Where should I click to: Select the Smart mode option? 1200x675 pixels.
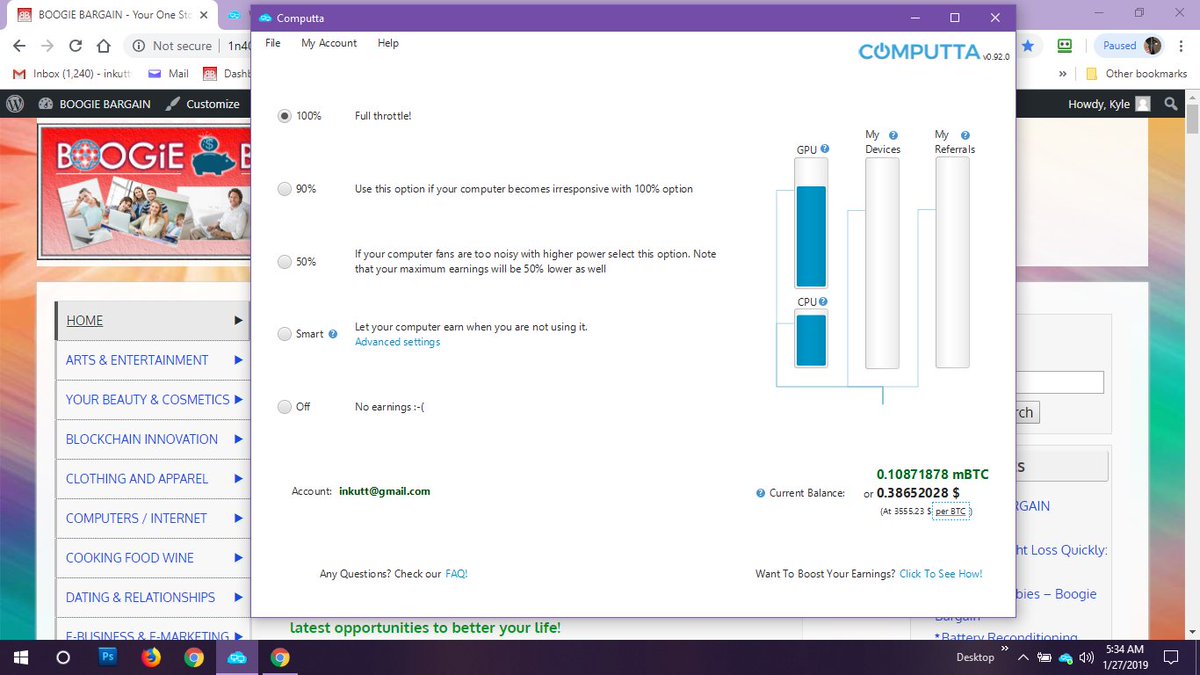[285, 334]
